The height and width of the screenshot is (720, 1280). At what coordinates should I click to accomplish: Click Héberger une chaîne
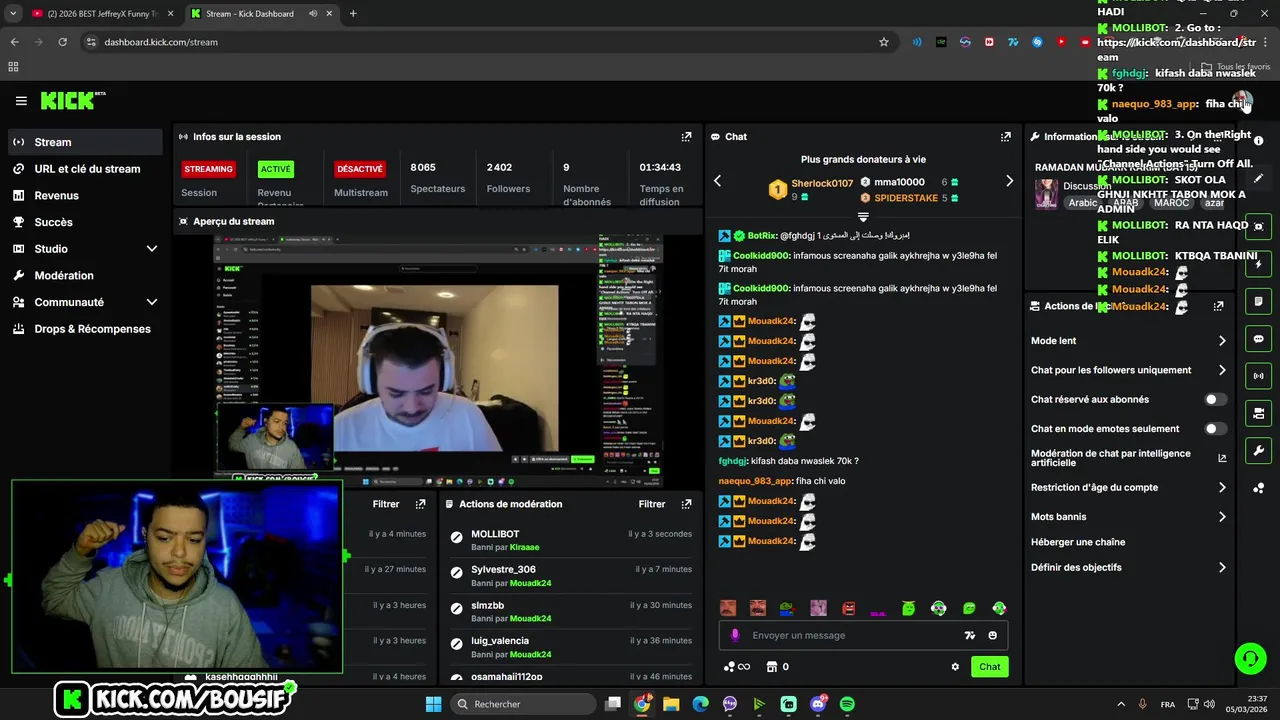[x=1078, y=542]
